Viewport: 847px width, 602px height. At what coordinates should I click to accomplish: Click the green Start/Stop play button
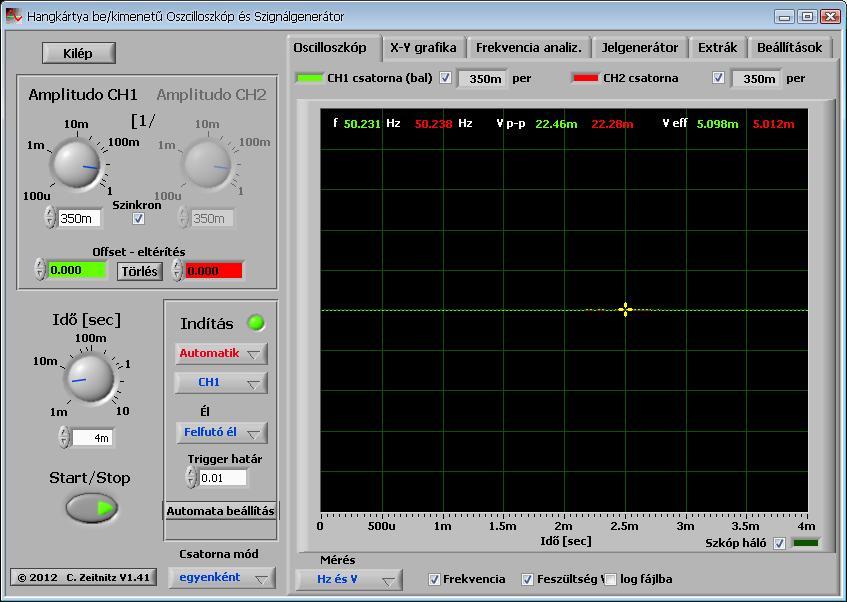(x=92, y=508)
